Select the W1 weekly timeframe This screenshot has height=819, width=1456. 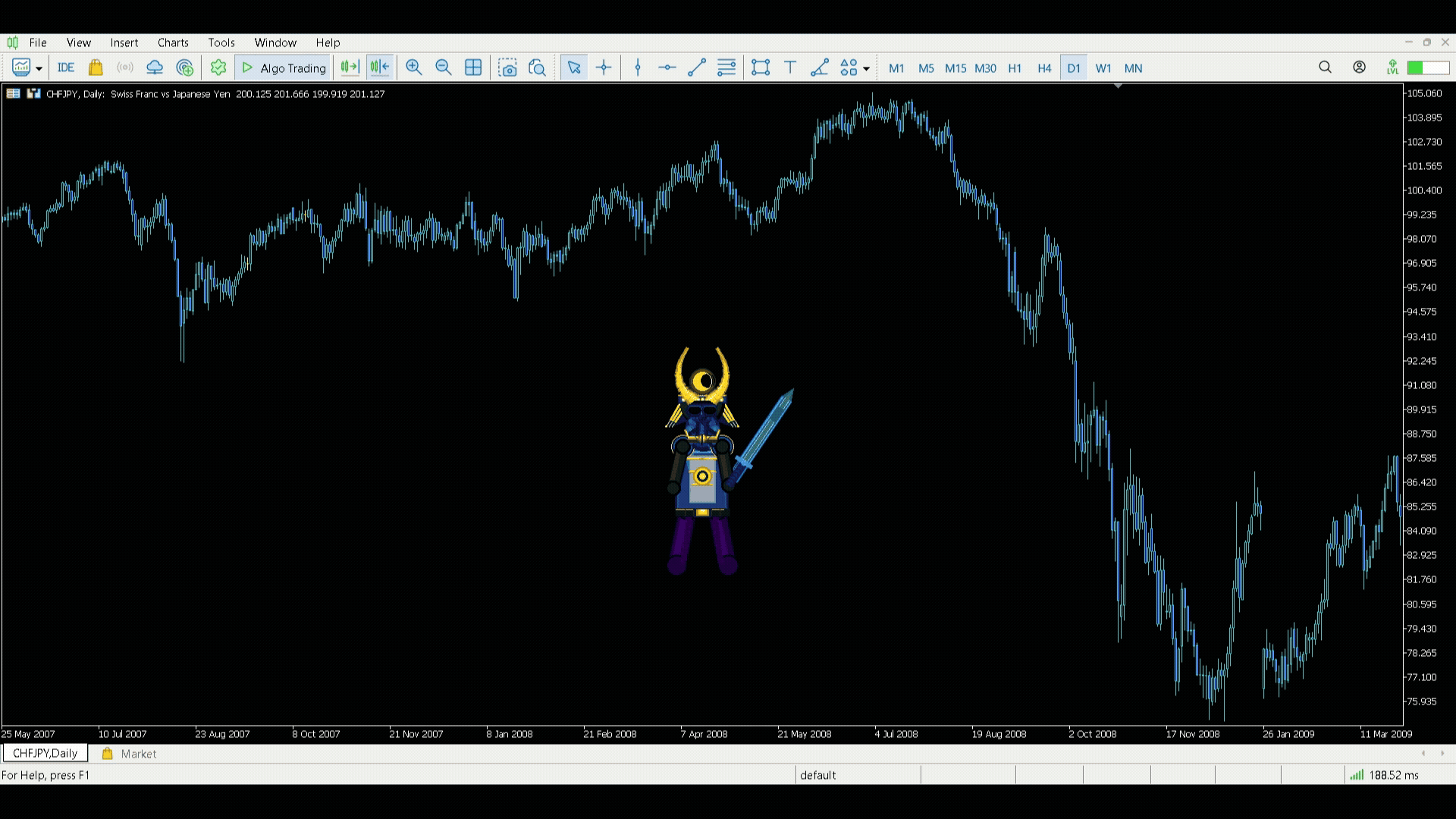[x=1103, y=68]
